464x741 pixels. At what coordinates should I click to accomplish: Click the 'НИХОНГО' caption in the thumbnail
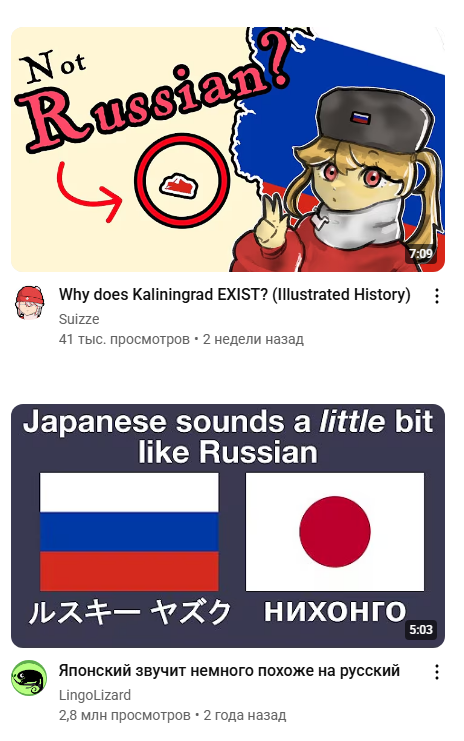pos(335,612)
